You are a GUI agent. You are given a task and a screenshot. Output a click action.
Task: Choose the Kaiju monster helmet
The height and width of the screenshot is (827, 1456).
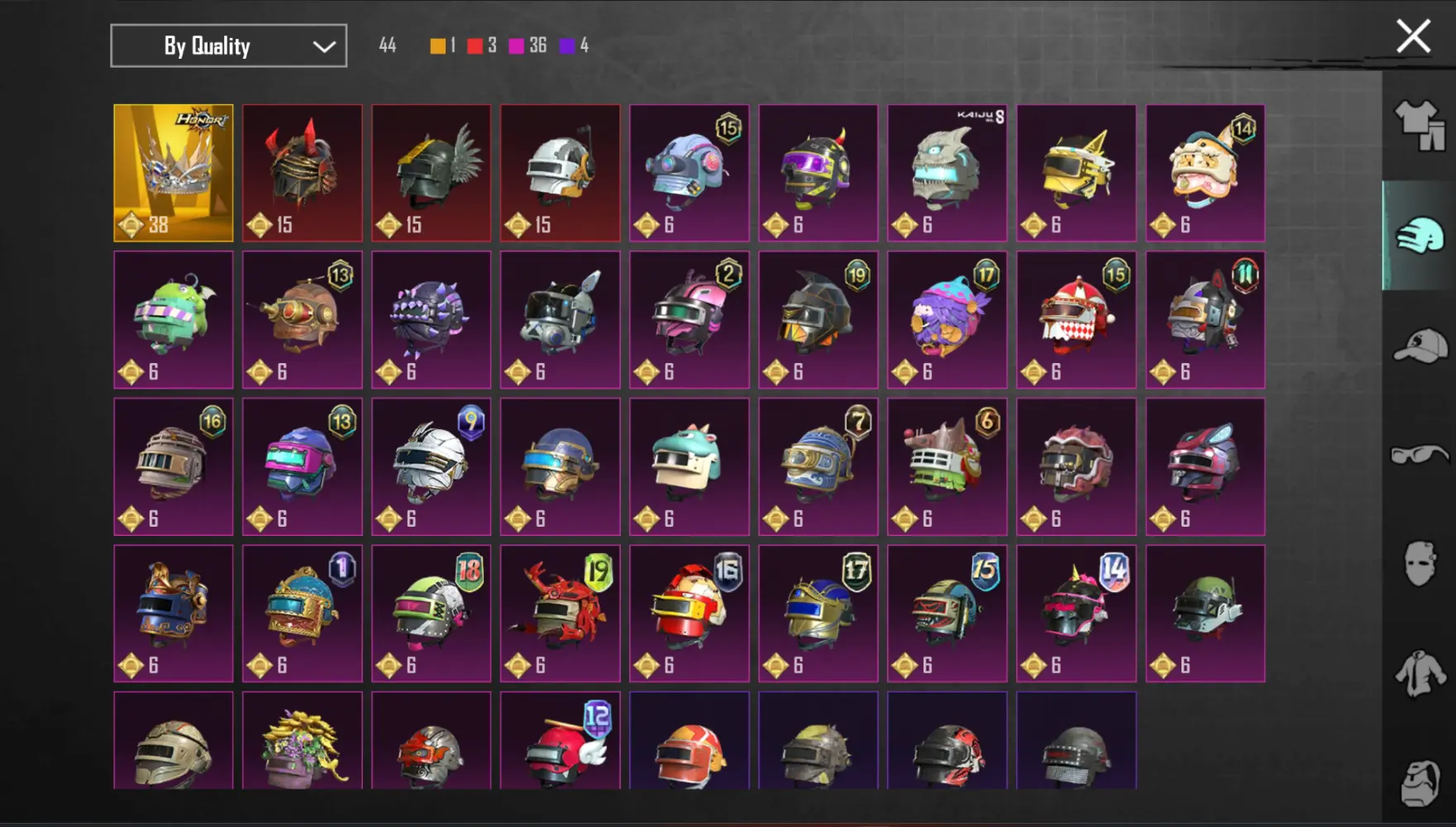948,173
